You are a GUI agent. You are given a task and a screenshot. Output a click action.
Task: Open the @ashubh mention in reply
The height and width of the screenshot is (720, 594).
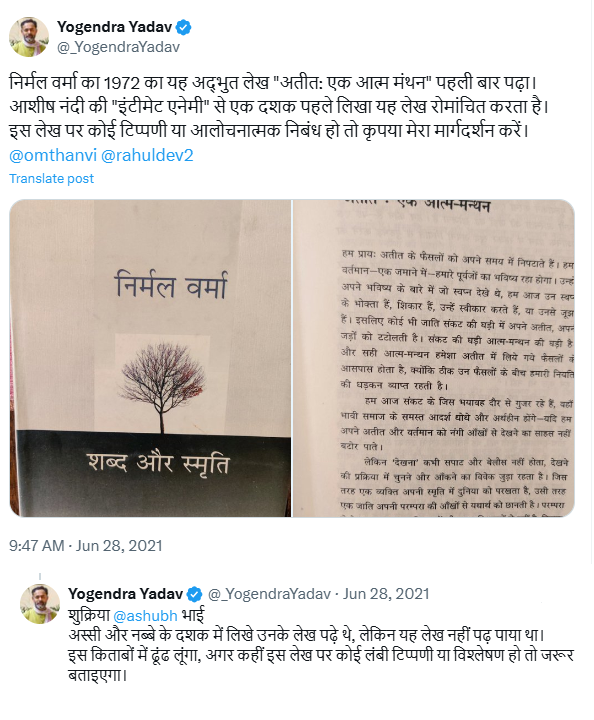tap(145, 615)
